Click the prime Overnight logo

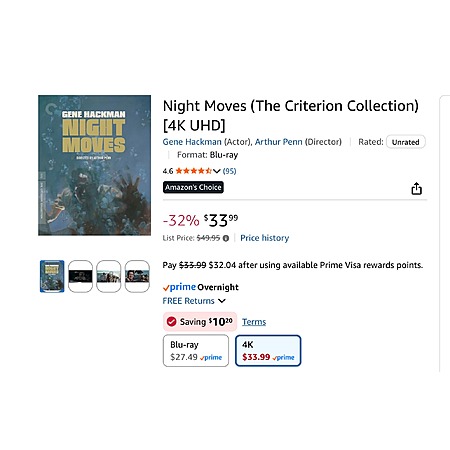click(x=201, y=287)
